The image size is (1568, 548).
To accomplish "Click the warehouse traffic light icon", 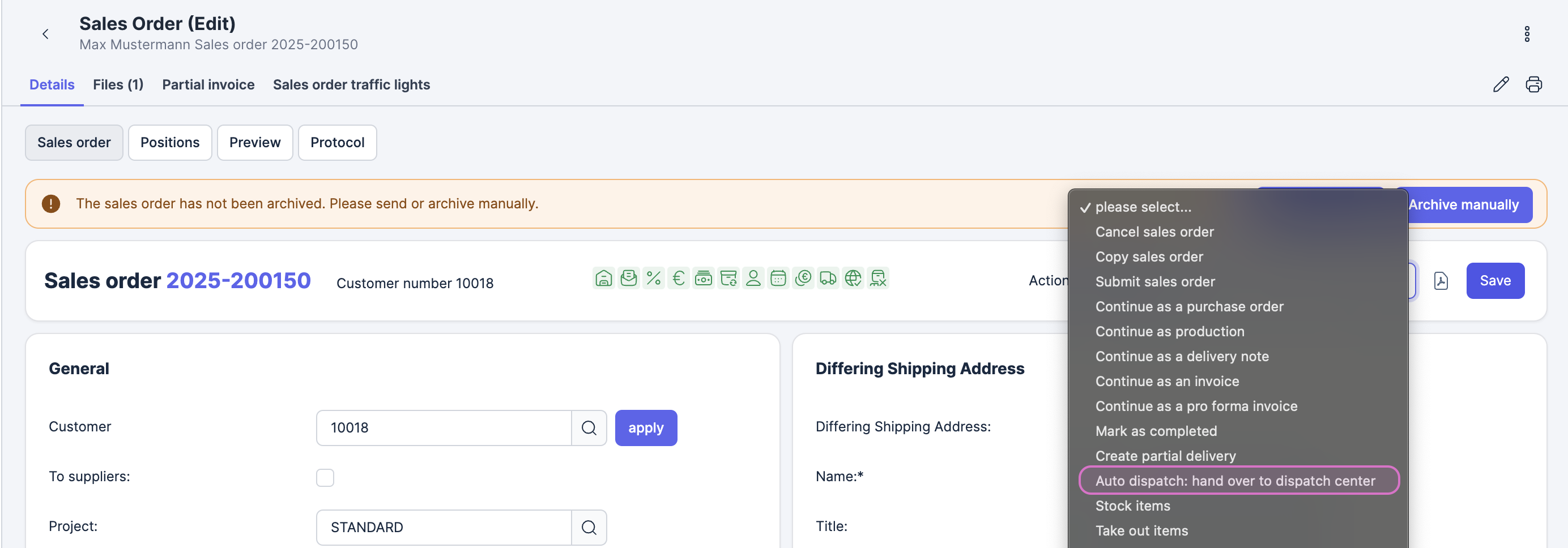I will (603, 279).
